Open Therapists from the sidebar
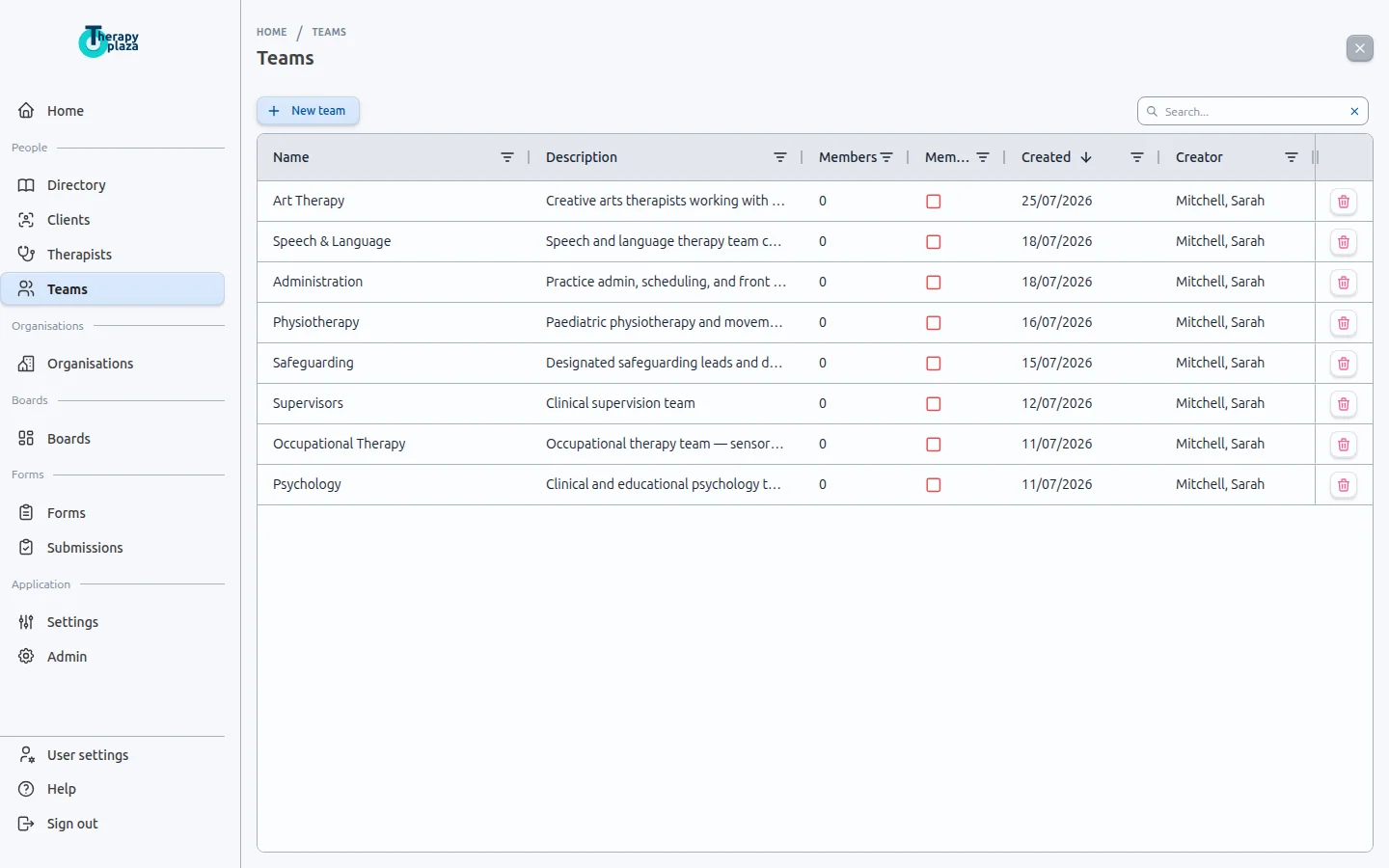Viewport: 1389px width, 868px height. (113, 255)
